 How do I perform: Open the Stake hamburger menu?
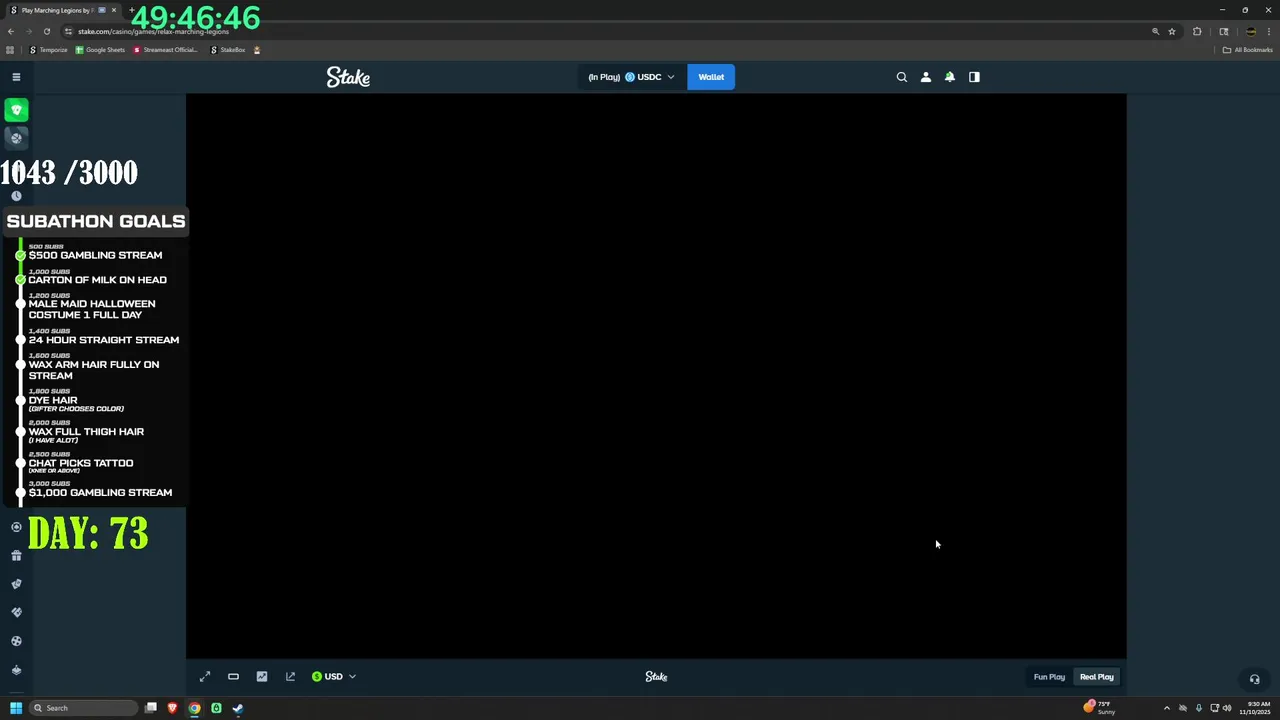(x=16, y=77)
